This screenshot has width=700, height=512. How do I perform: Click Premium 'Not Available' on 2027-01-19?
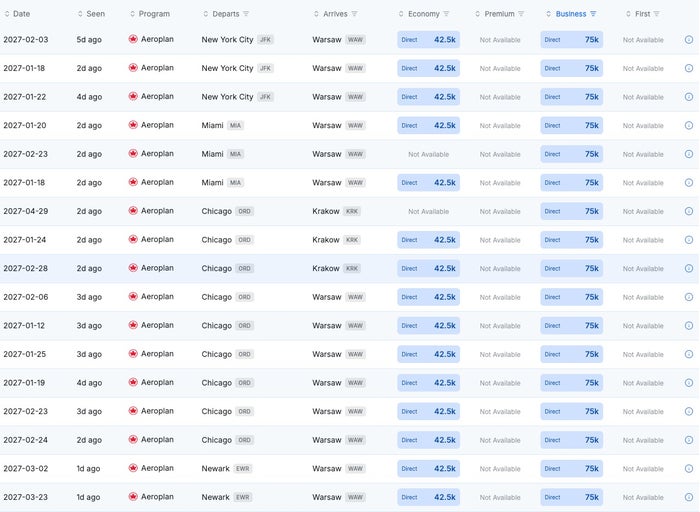pyautogui.click(x=500, y=383)
